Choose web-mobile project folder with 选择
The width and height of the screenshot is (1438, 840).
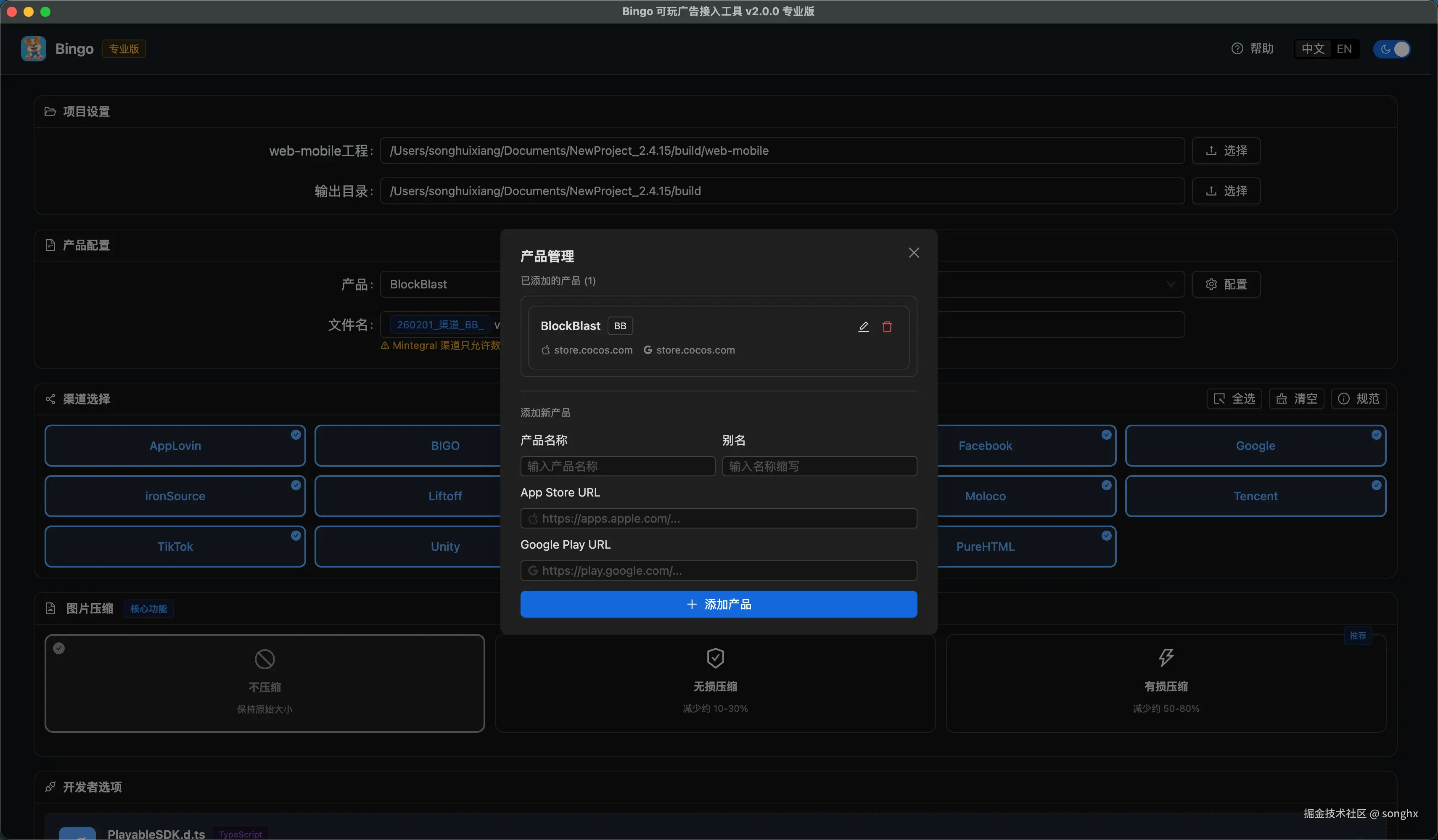(1226, 151)
